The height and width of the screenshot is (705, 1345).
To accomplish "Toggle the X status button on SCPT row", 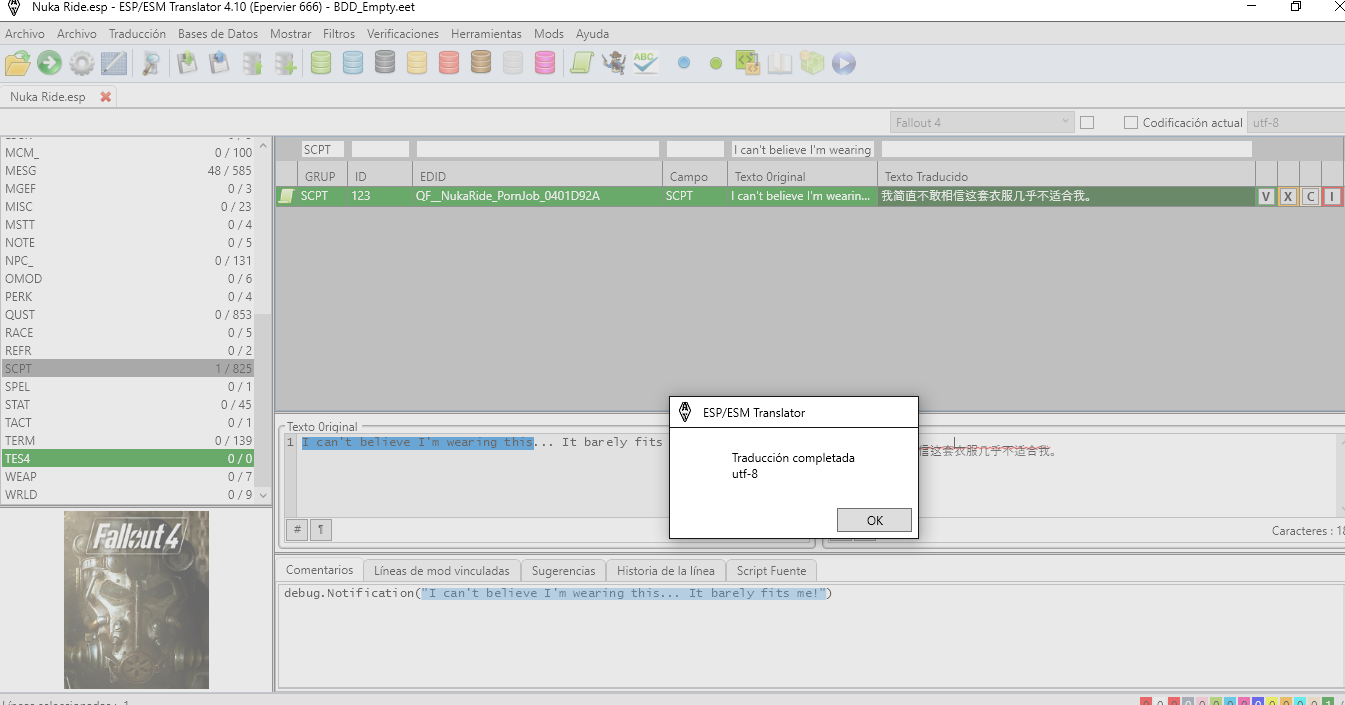I will pyautogui.click(x=1288, y=197).
